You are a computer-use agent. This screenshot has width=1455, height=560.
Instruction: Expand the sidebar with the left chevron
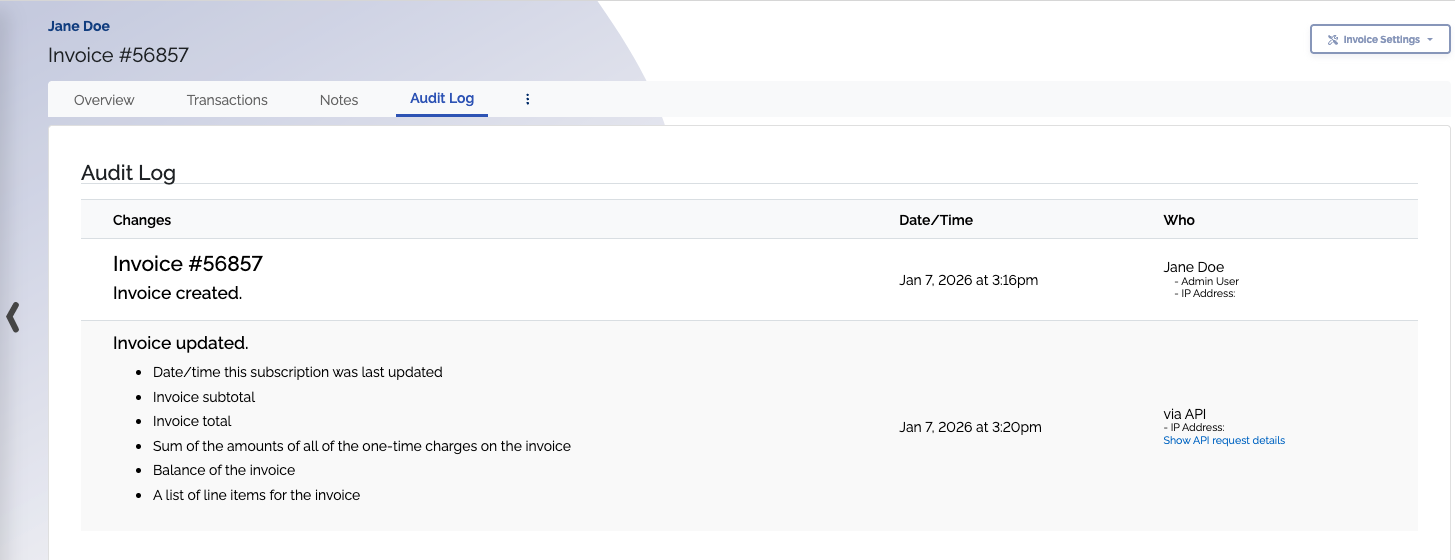(x=13, y=316)
